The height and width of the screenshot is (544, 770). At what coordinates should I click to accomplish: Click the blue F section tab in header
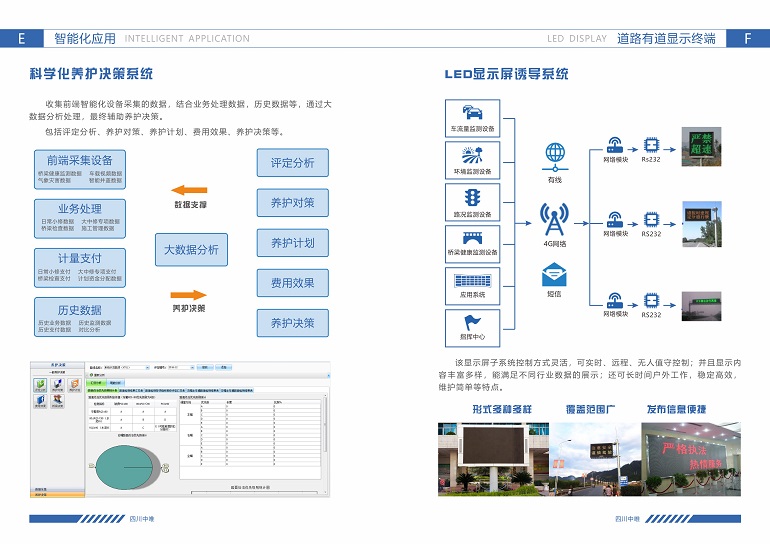coord(748,38)
